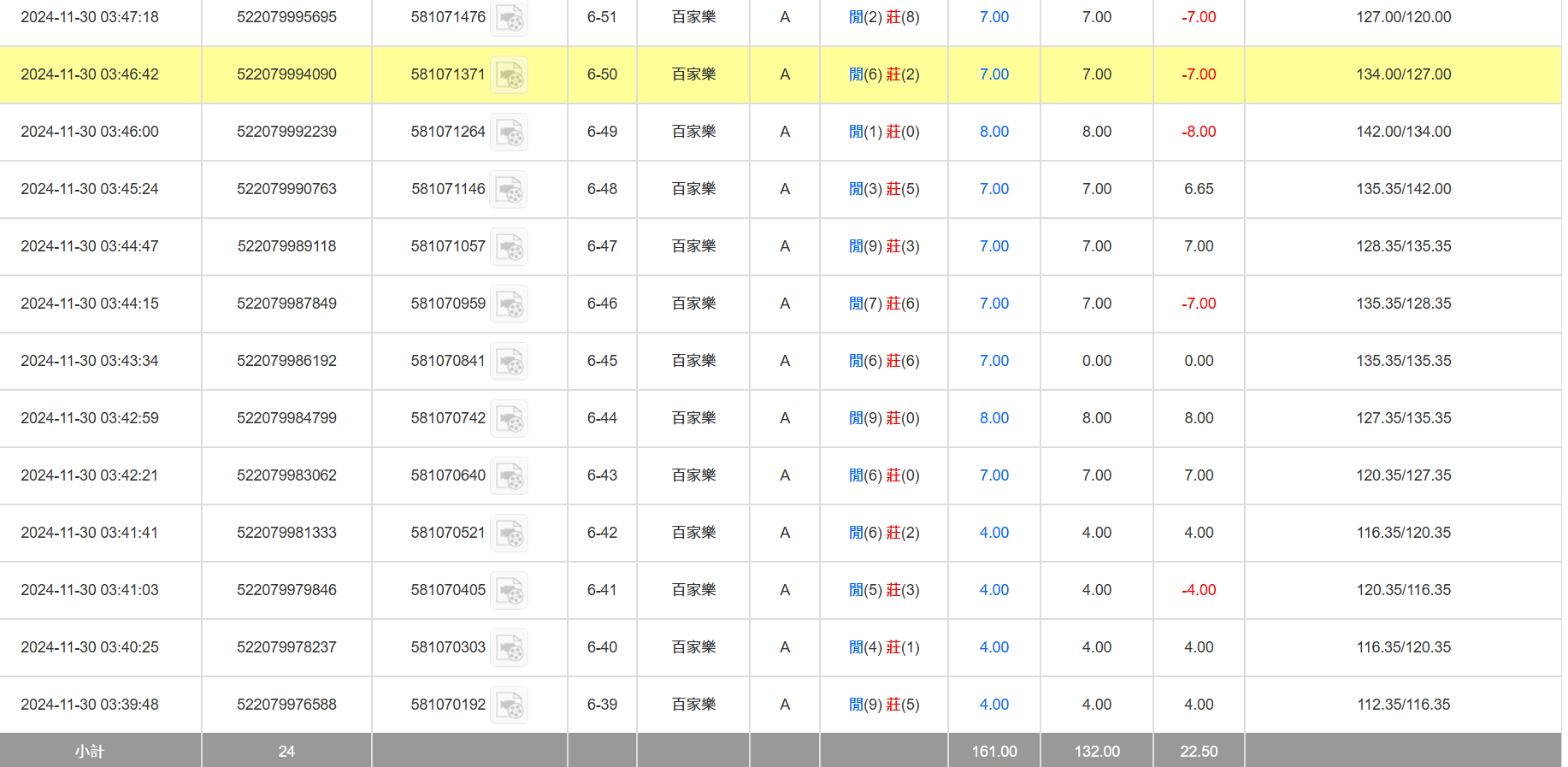Open video replay icon for game 581071476
Viewport: 1568px width, 767px height.
point(509,18)
